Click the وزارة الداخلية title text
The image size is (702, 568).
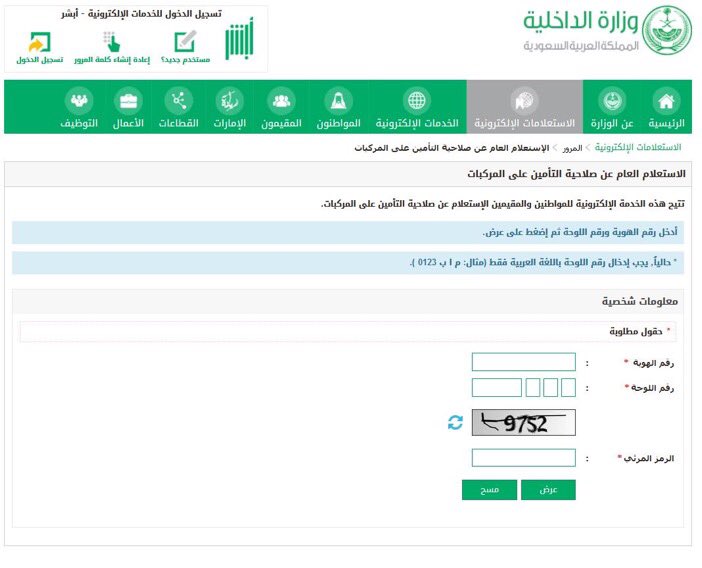[x=581, y=21]
